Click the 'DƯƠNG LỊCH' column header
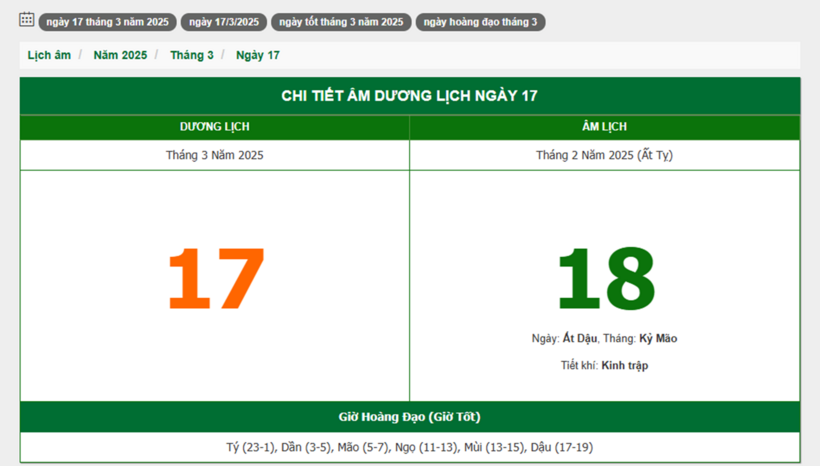Viewport: 820px width, 466px height. coord(215,127)
